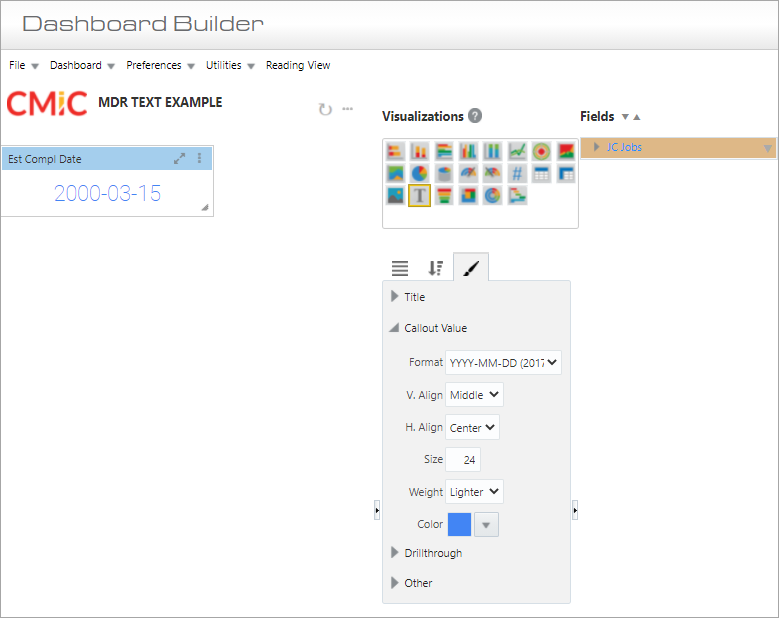Viewport: 779px width, 618px height.
Task: Select the line chart visualization
Action: tap(517, 151)
